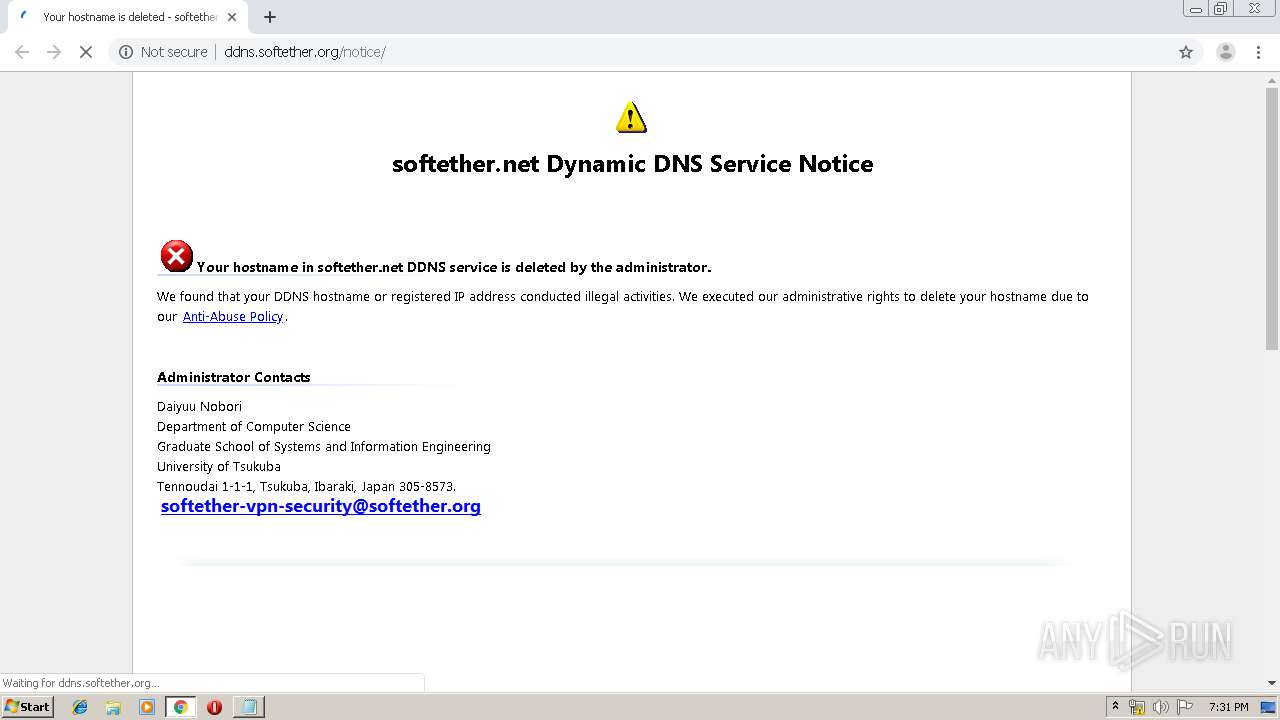Image resolution: width=1280 pixels, height=720 pixels.
Task: Click Show desktop button
Action: pos(1269,707)
